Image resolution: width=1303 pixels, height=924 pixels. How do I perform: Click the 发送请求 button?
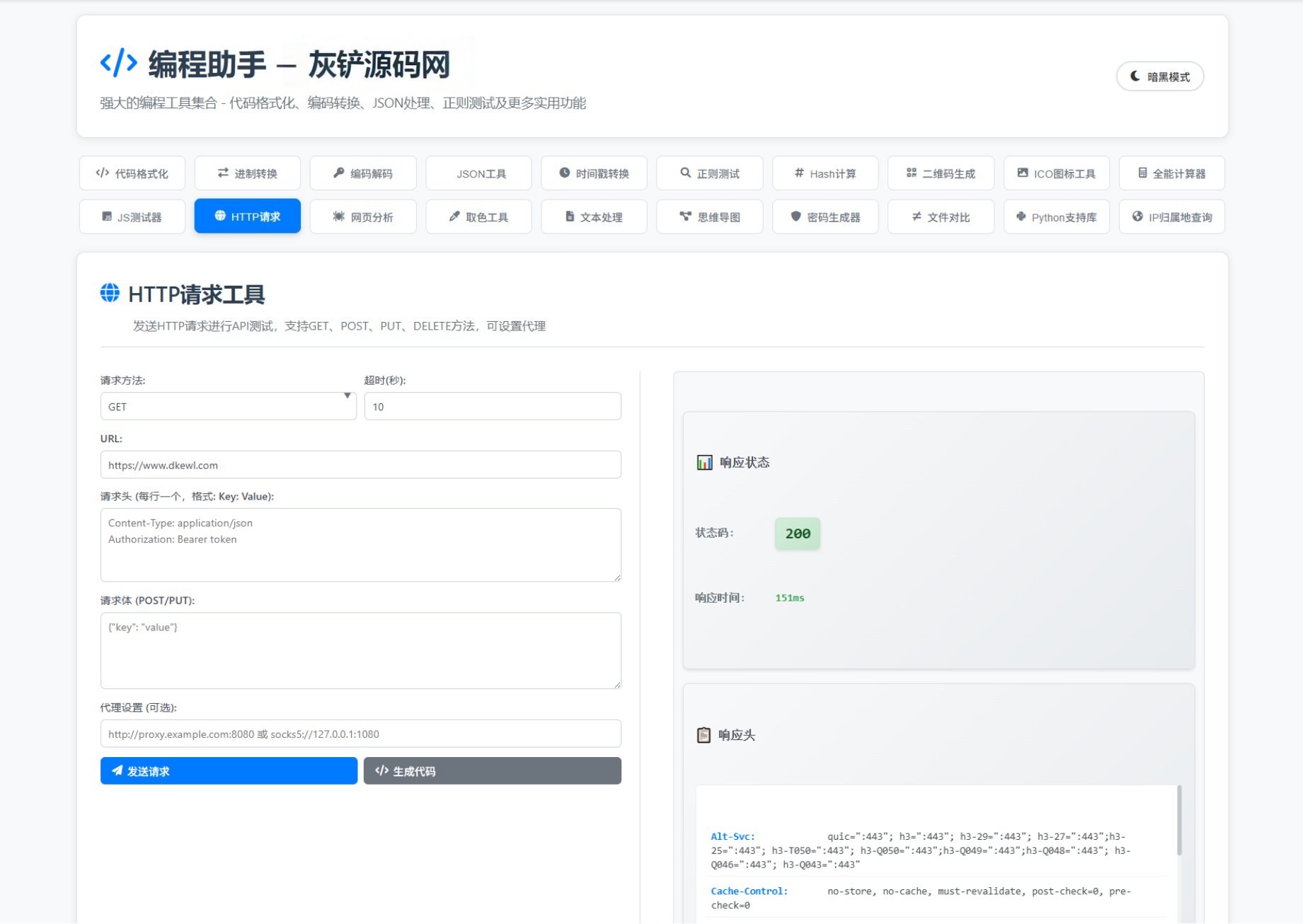(229, 770)
